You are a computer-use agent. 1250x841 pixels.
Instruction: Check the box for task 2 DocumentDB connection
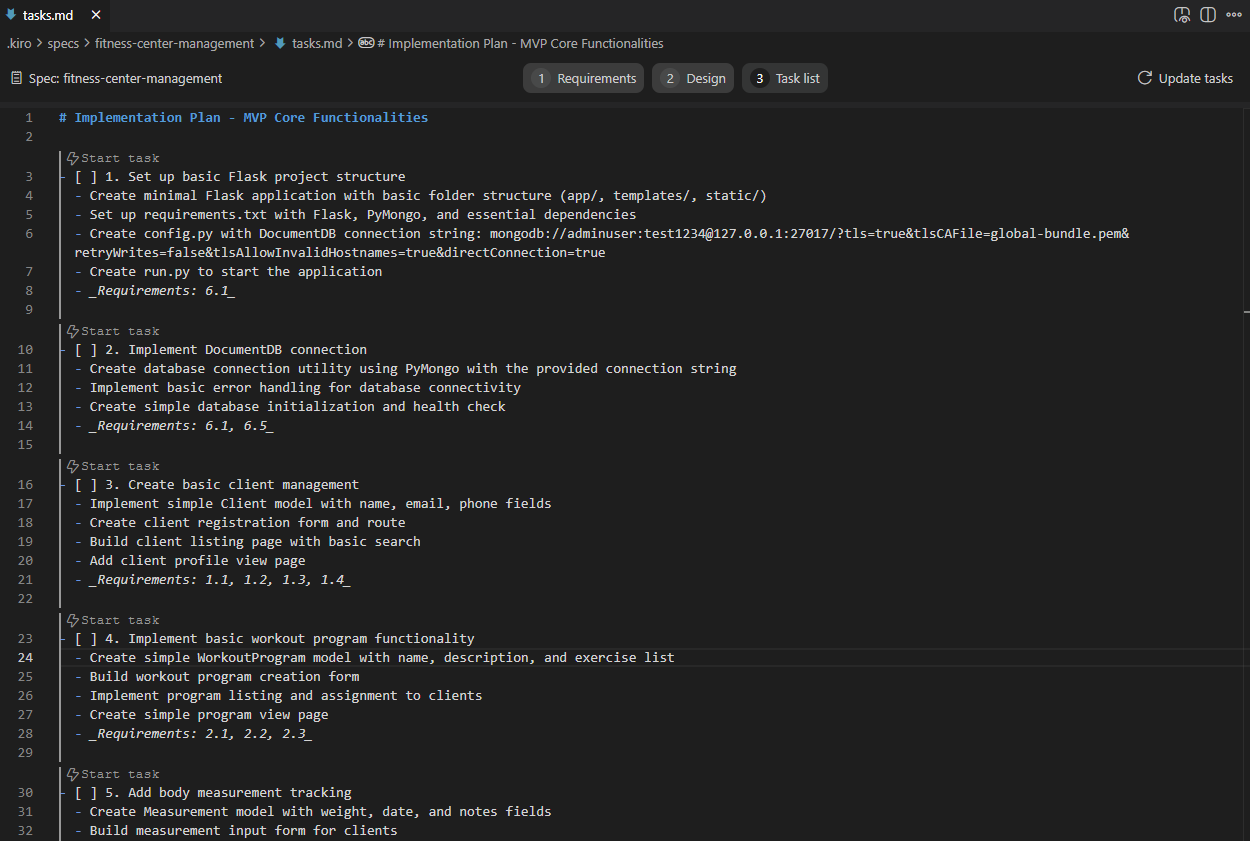pos(86,350)
